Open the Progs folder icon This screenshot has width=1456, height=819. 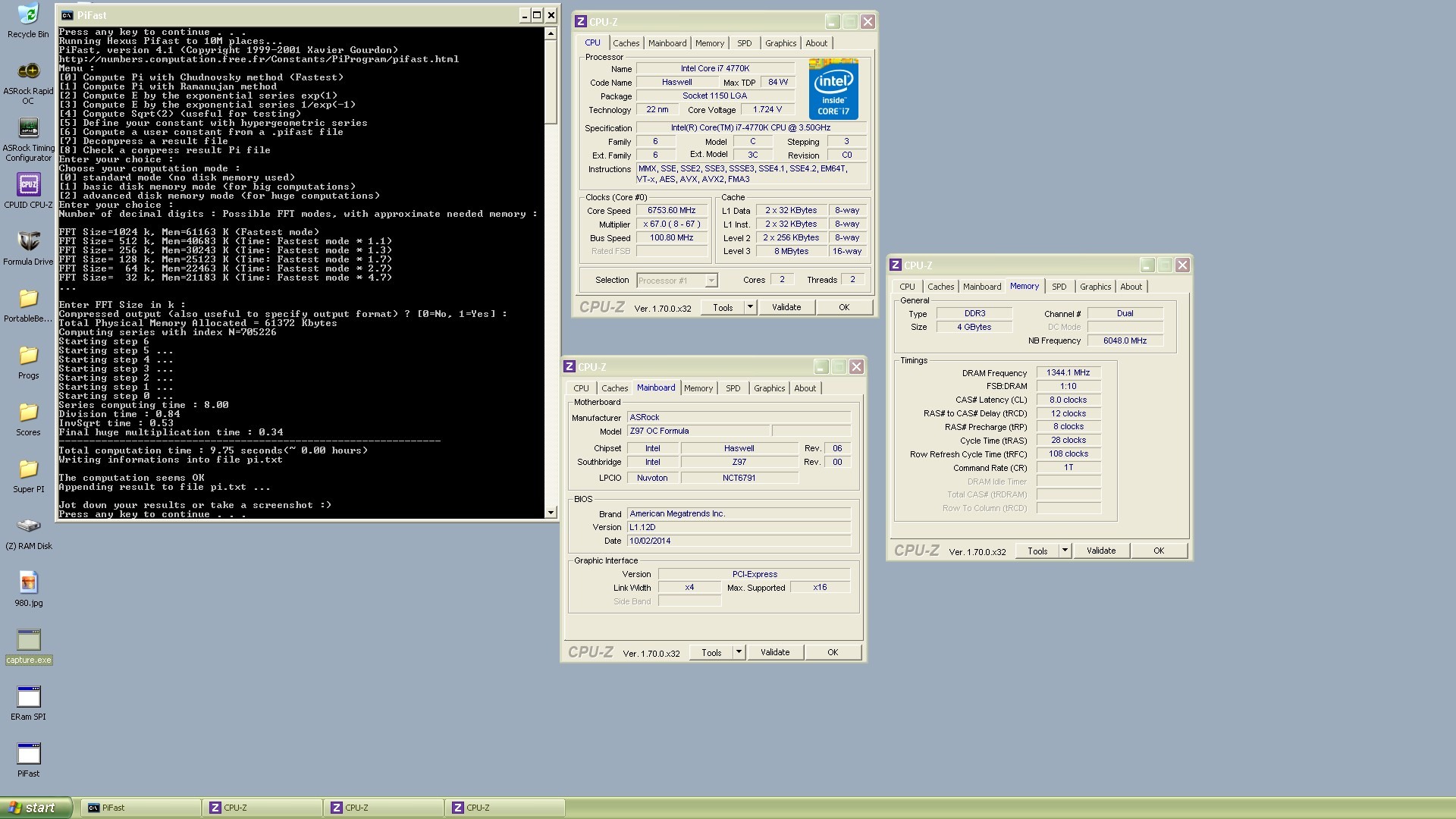(x=28, y=362)
